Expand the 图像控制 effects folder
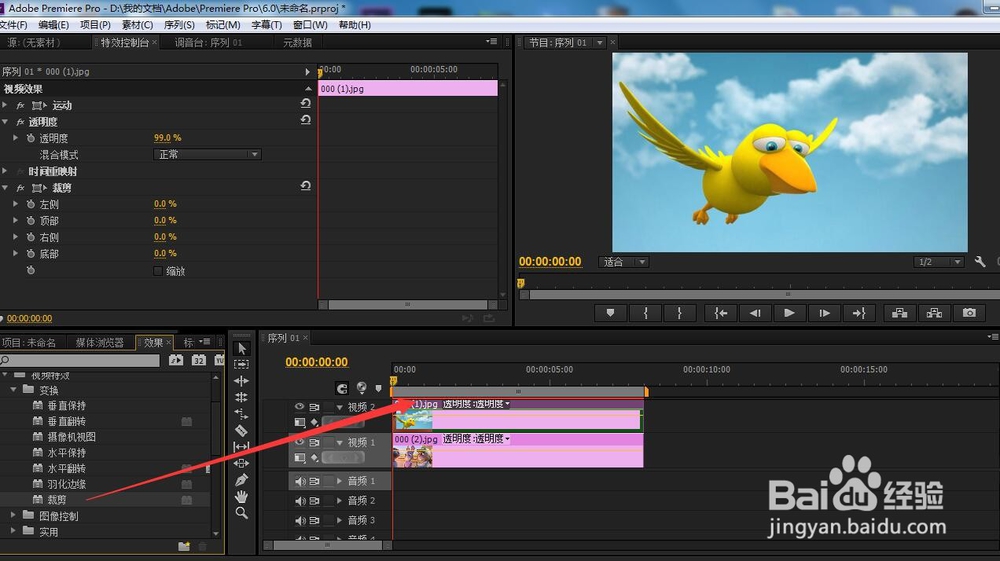 13,514
